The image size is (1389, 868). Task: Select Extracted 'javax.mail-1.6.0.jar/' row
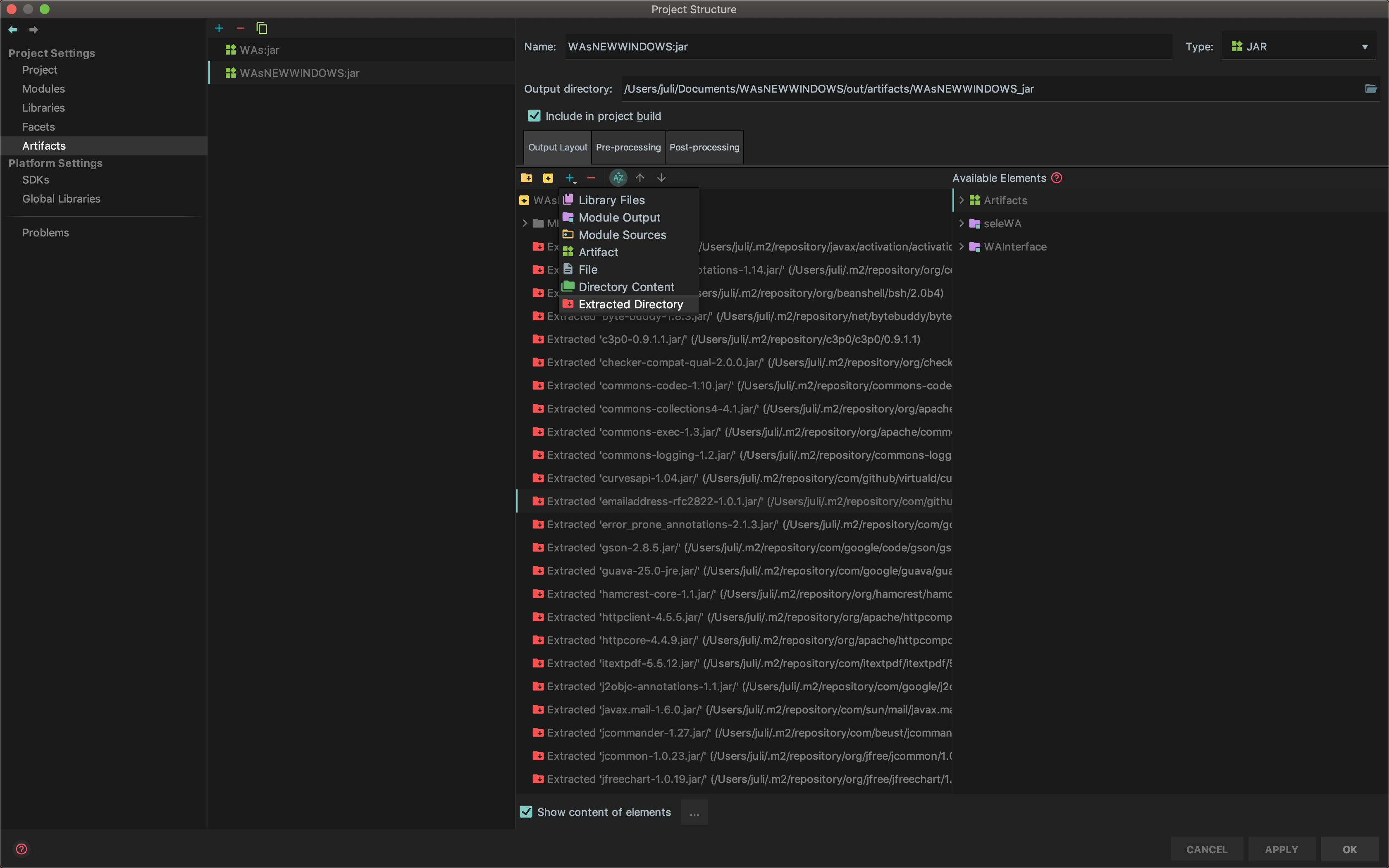(734, 710)
